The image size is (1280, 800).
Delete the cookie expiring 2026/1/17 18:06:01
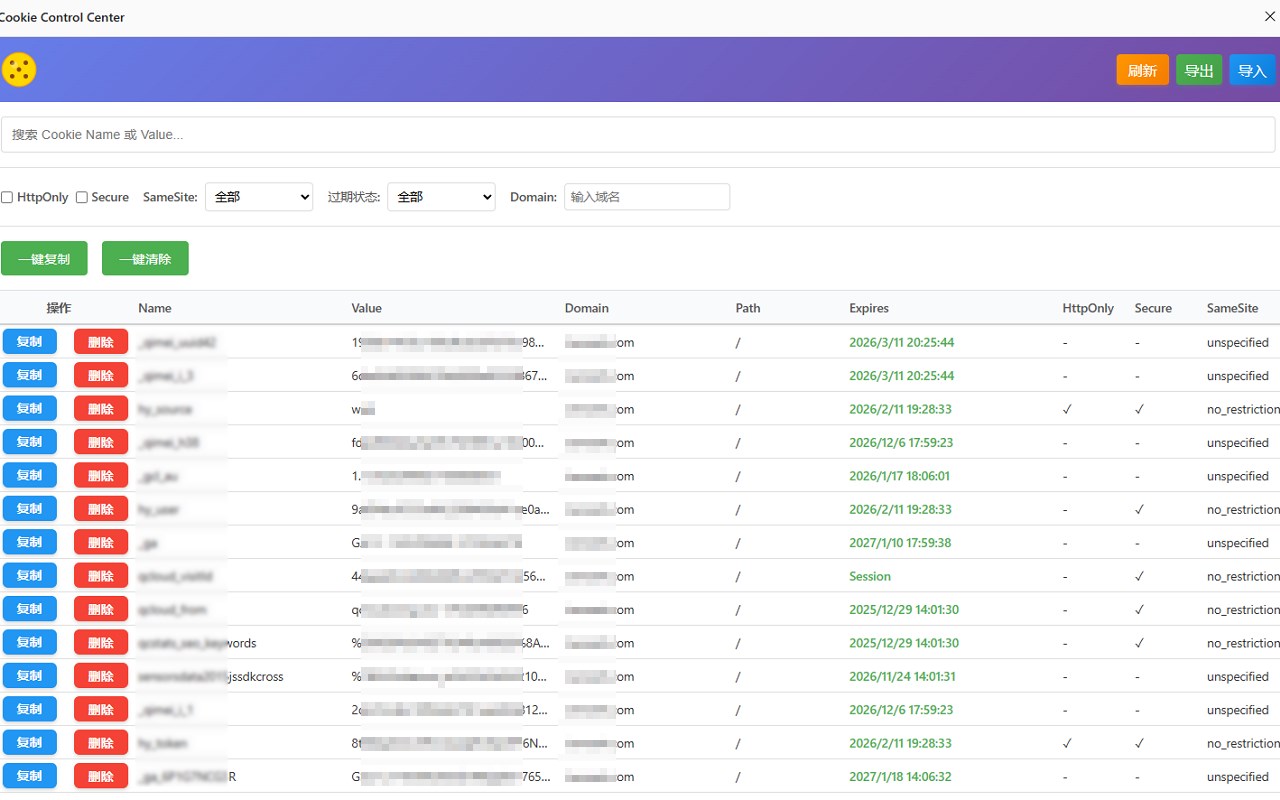pos(101,475)
